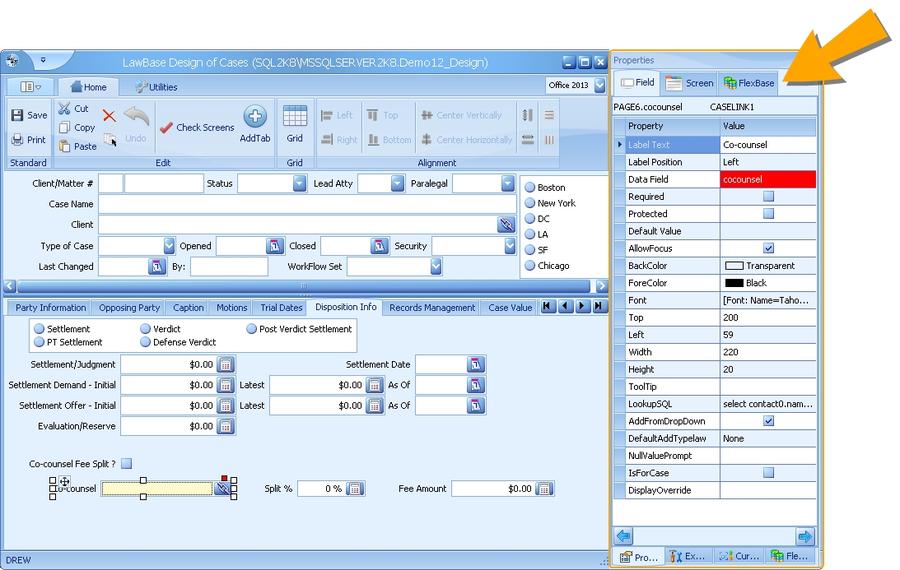Viewport: 900px width, 570px height.
Task: Open the Party Information tab
Action: tap(51, 308)
